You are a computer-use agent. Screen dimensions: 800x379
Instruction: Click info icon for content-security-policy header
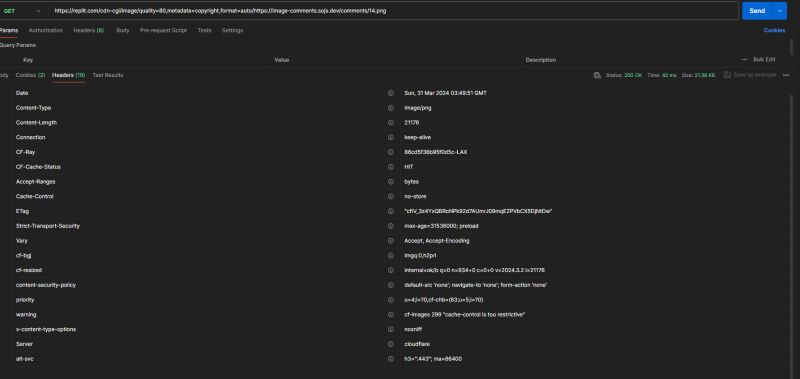click(x=390, y=285)
